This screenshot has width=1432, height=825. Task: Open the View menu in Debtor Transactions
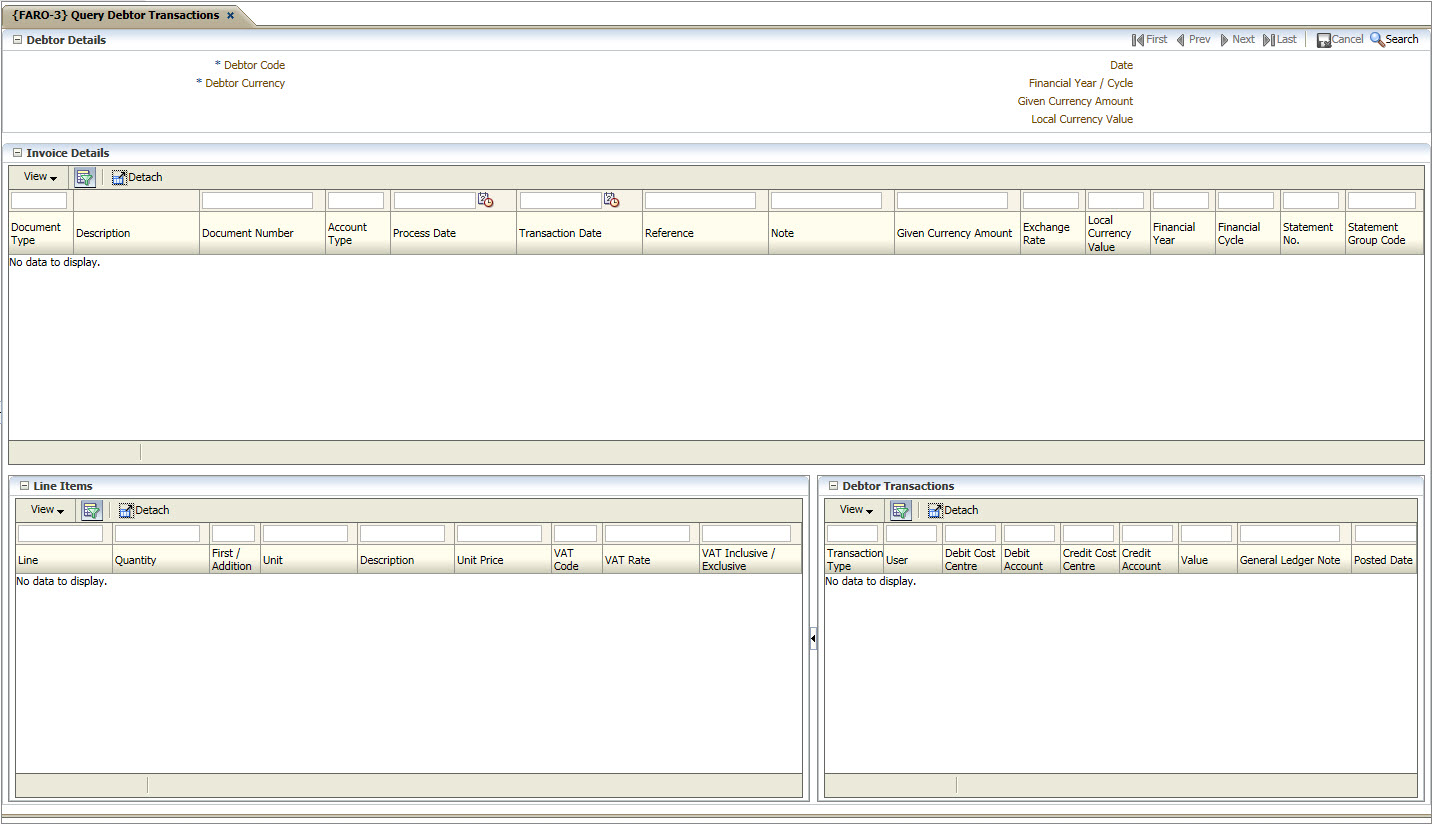[x=854, y=510]
